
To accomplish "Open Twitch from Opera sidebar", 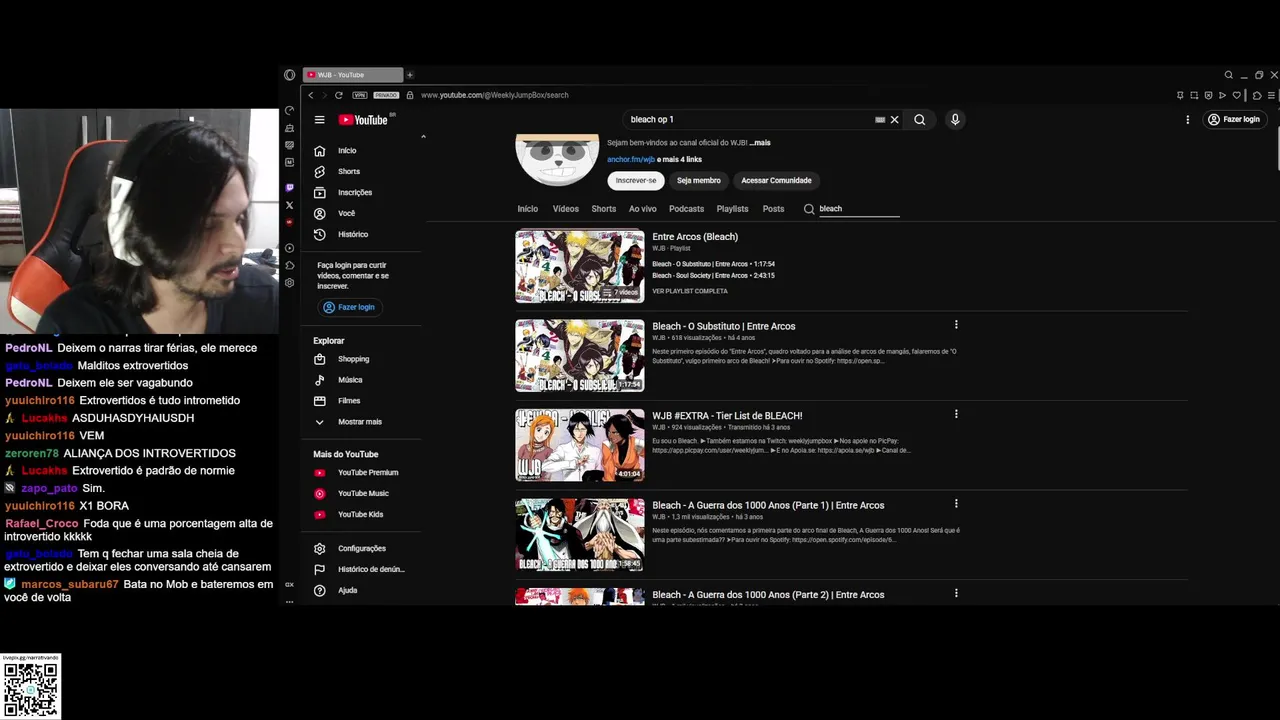I will click(x=289, y=188).
